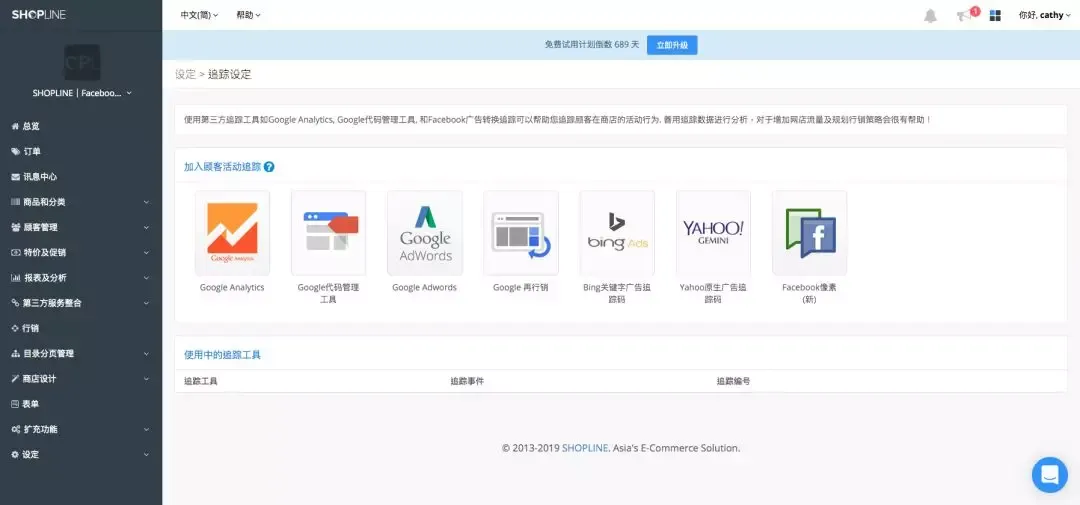Click the 表单 form icon
The height and width of the screenshot is (505, 1080).
(15, 404)
